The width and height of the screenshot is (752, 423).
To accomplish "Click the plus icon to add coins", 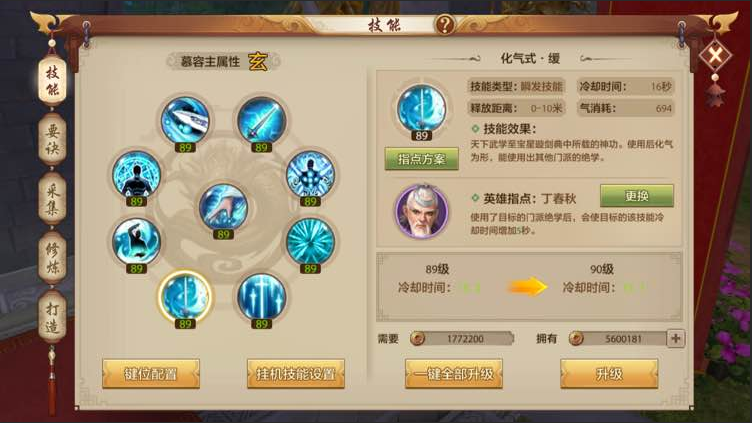I will click(676, 339).
